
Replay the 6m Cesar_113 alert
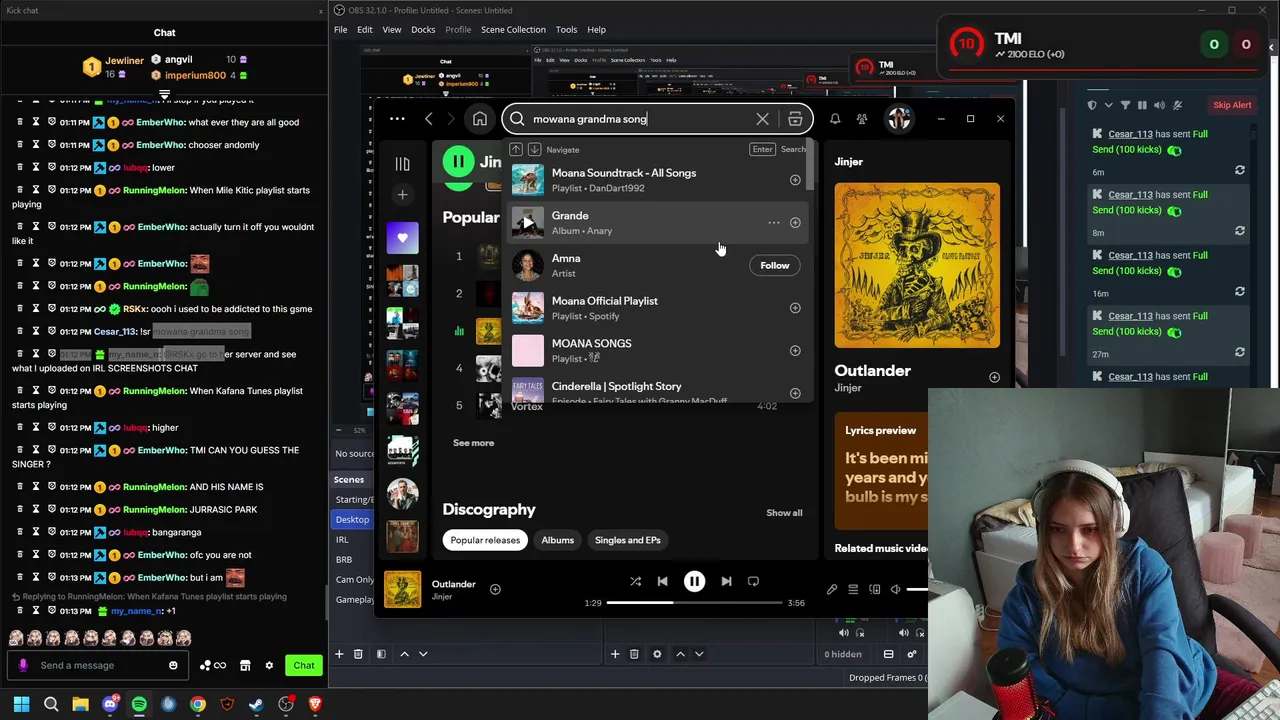pyautogui.click(x=1240, y=170)
